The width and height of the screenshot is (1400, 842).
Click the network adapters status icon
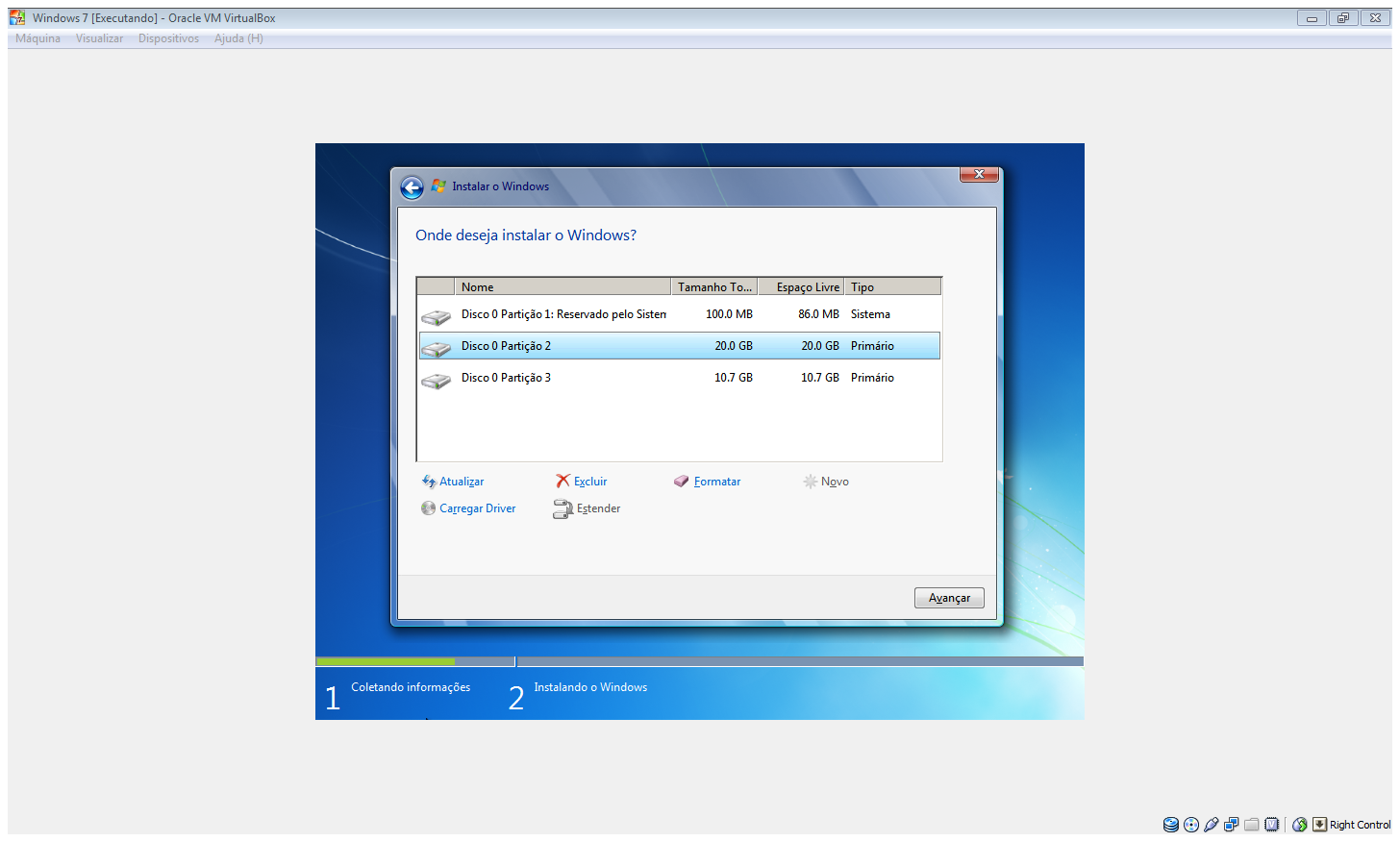[1231, 825]
